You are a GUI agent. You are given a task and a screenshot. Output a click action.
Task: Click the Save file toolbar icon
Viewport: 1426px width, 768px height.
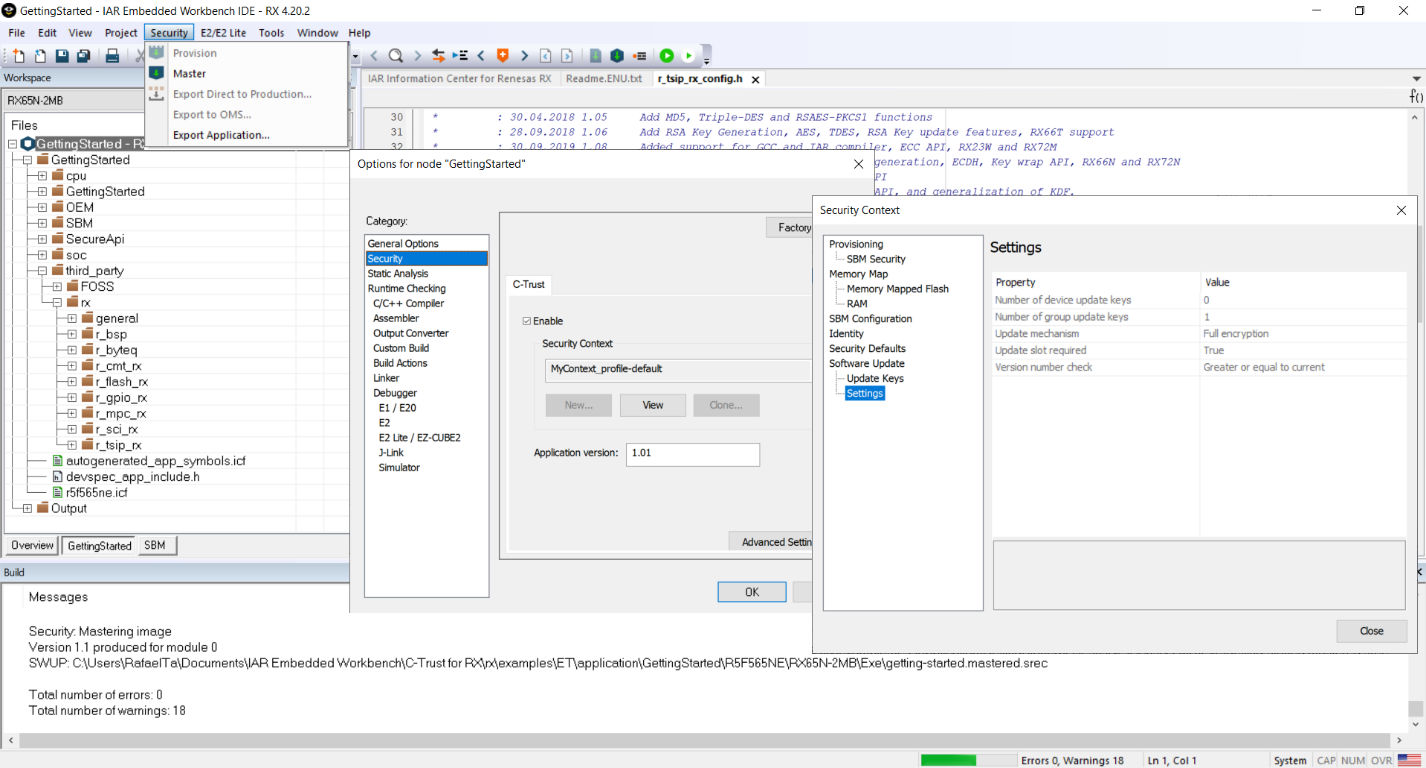click(62, 56)
